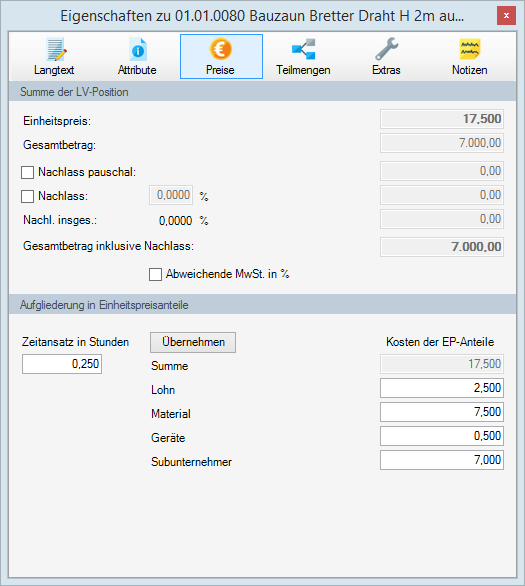Click the Einheitspreis label
This screenshot has width=525, height=586.
[x=57, y=121]
